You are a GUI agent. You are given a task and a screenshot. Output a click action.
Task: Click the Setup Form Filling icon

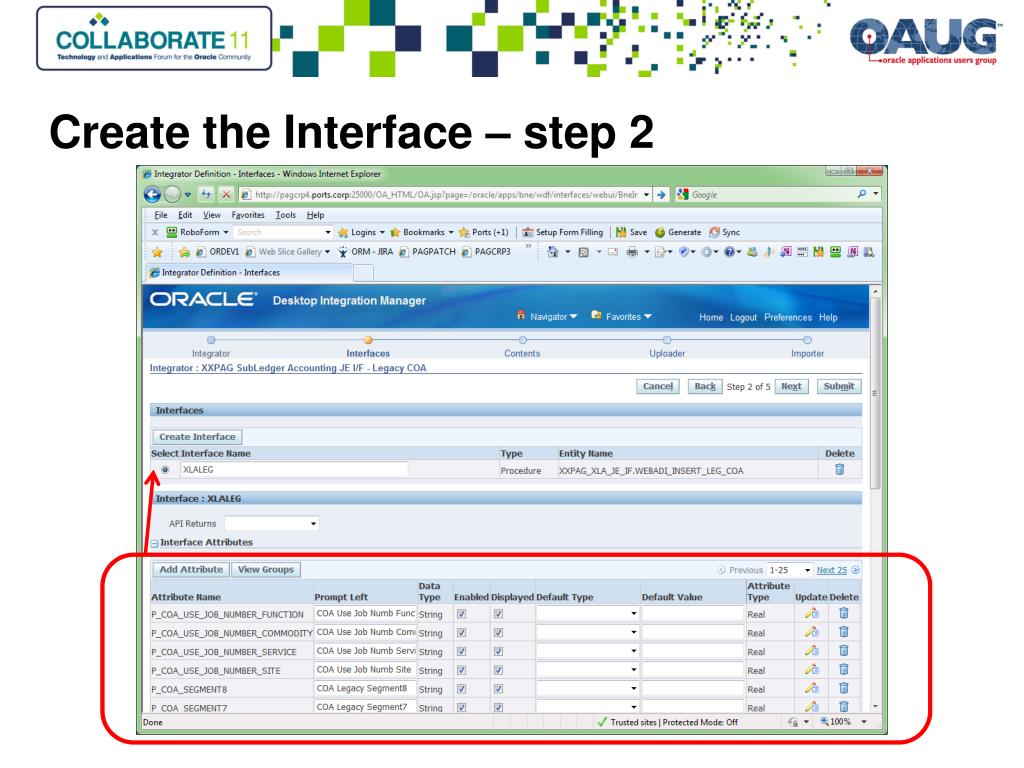(528, 232)
